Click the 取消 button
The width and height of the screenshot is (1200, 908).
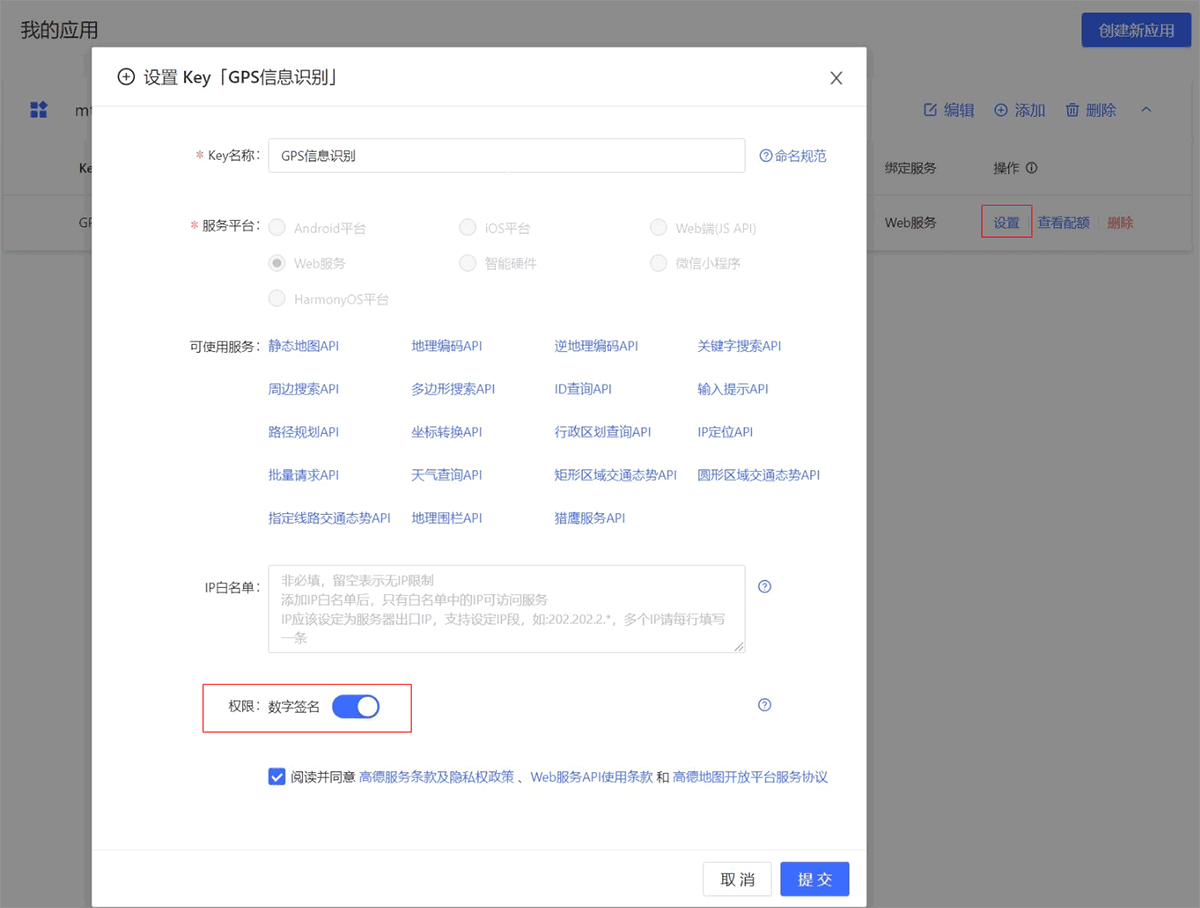[738, 879]
